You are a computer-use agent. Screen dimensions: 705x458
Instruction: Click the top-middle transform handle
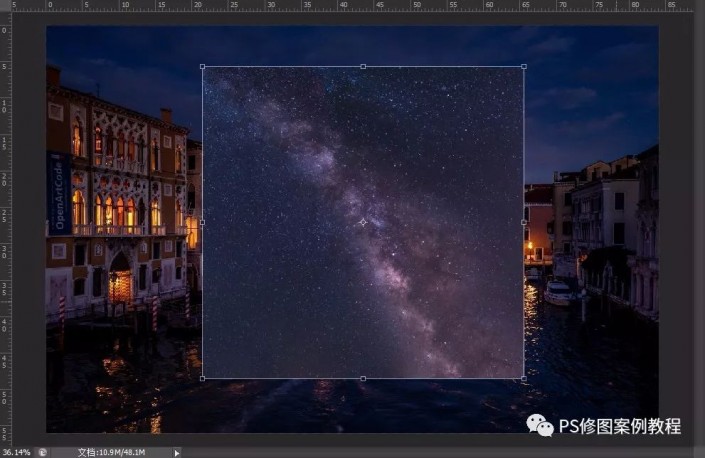[363, 67]
